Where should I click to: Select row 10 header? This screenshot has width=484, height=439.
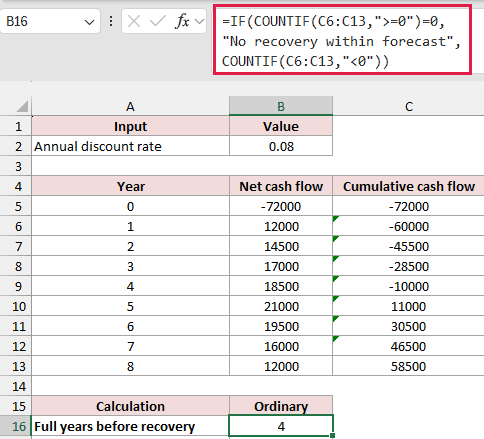tap(16, 306)
